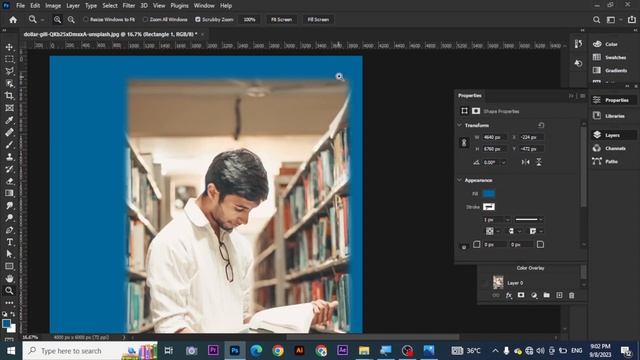Choose Zoom Out mode in options bar

pyautogui.click(x=71, y=20)
